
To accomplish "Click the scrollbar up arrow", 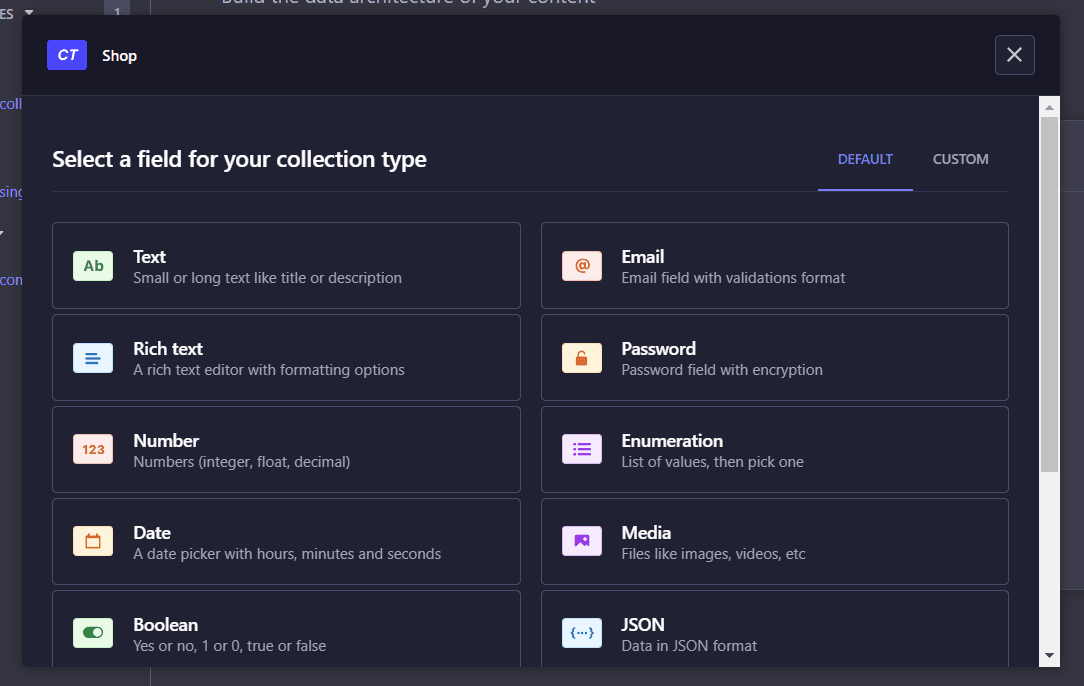I will (x=1049, y=106).
